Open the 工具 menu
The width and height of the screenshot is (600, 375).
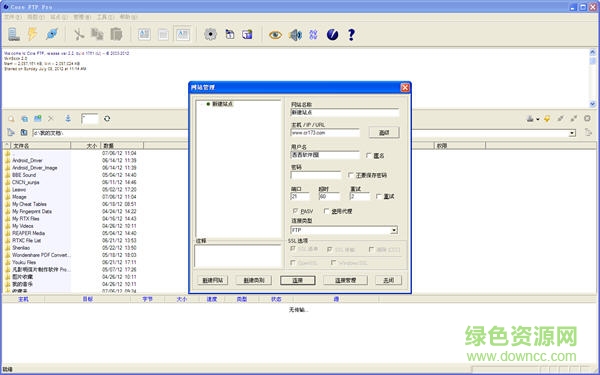(x=105, y=17)
